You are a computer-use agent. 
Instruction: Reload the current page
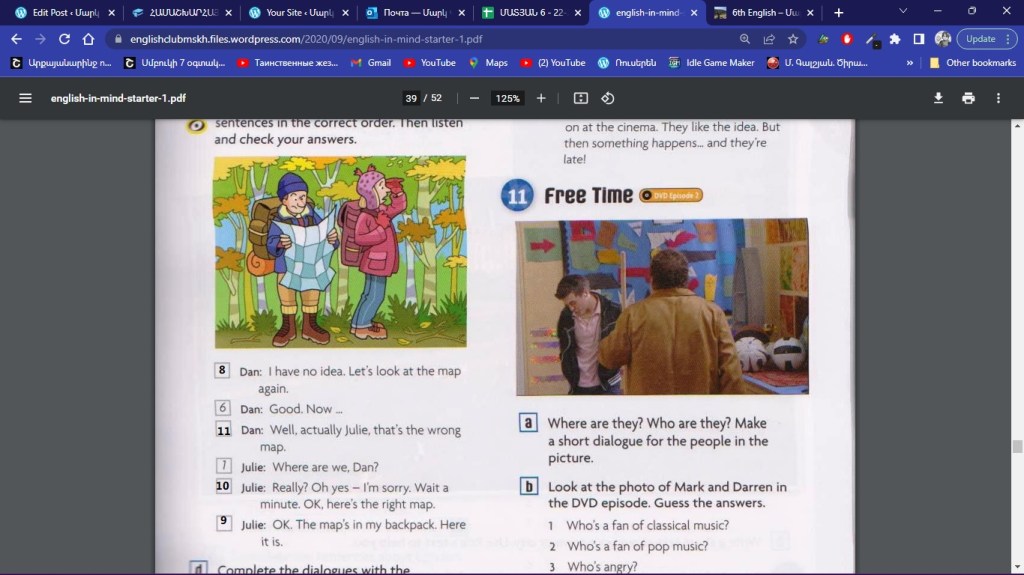(x=64, y=39)
